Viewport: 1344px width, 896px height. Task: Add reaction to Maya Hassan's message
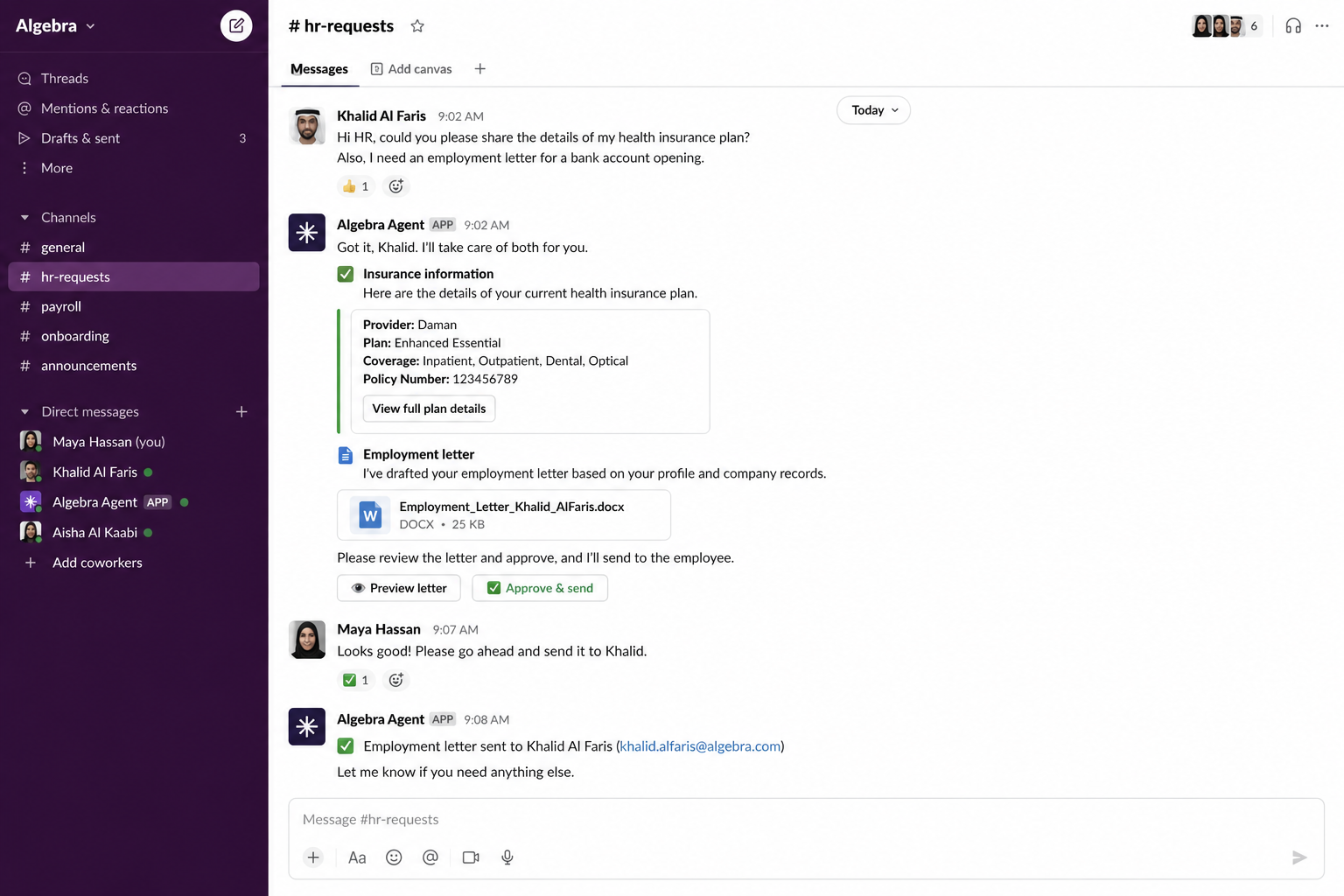tap(395, 680)
